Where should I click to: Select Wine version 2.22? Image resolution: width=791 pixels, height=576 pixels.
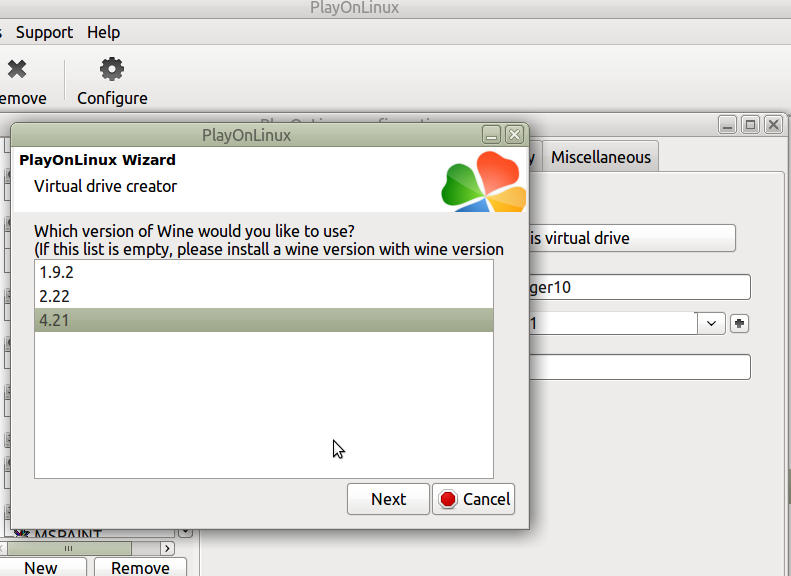pos(264,296)
